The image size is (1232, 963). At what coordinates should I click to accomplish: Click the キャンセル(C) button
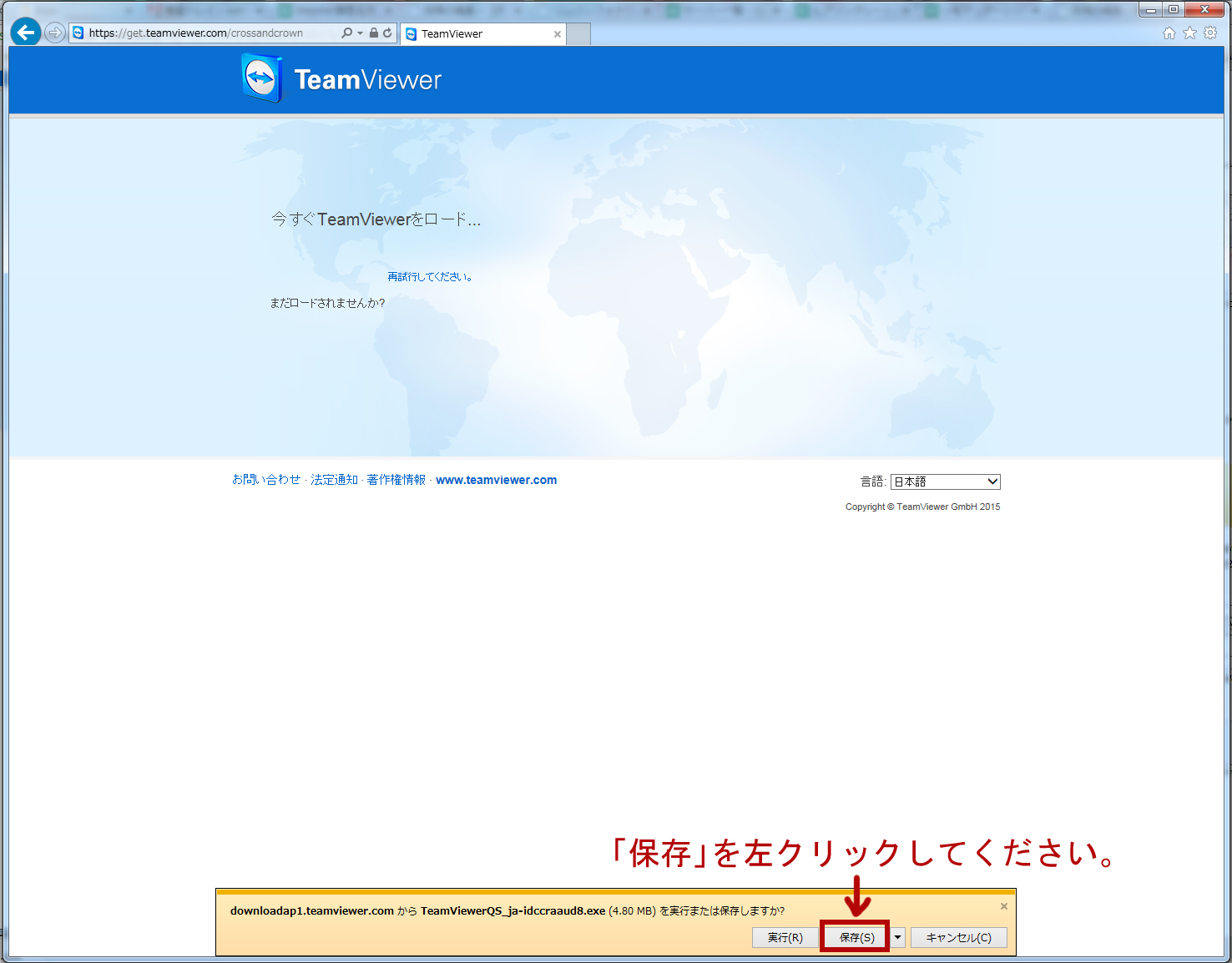pos(959,938)
